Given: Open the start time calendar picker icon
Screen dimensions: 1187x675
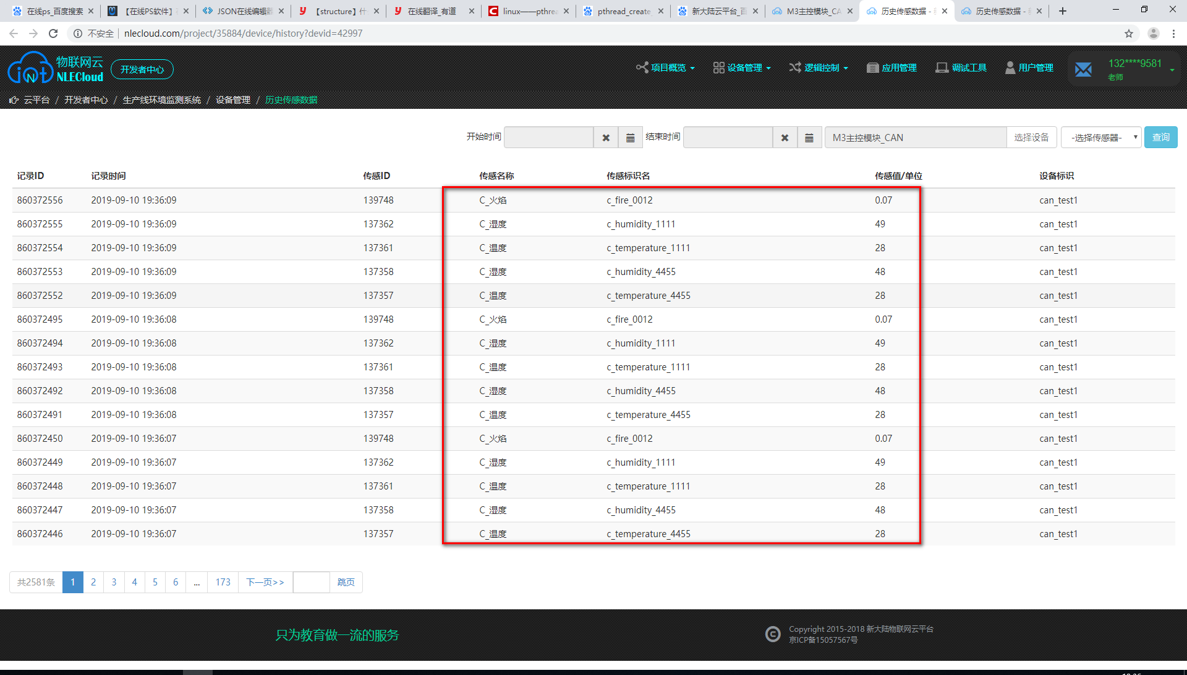Looking at the screenshot, I should tap(630, 138).
